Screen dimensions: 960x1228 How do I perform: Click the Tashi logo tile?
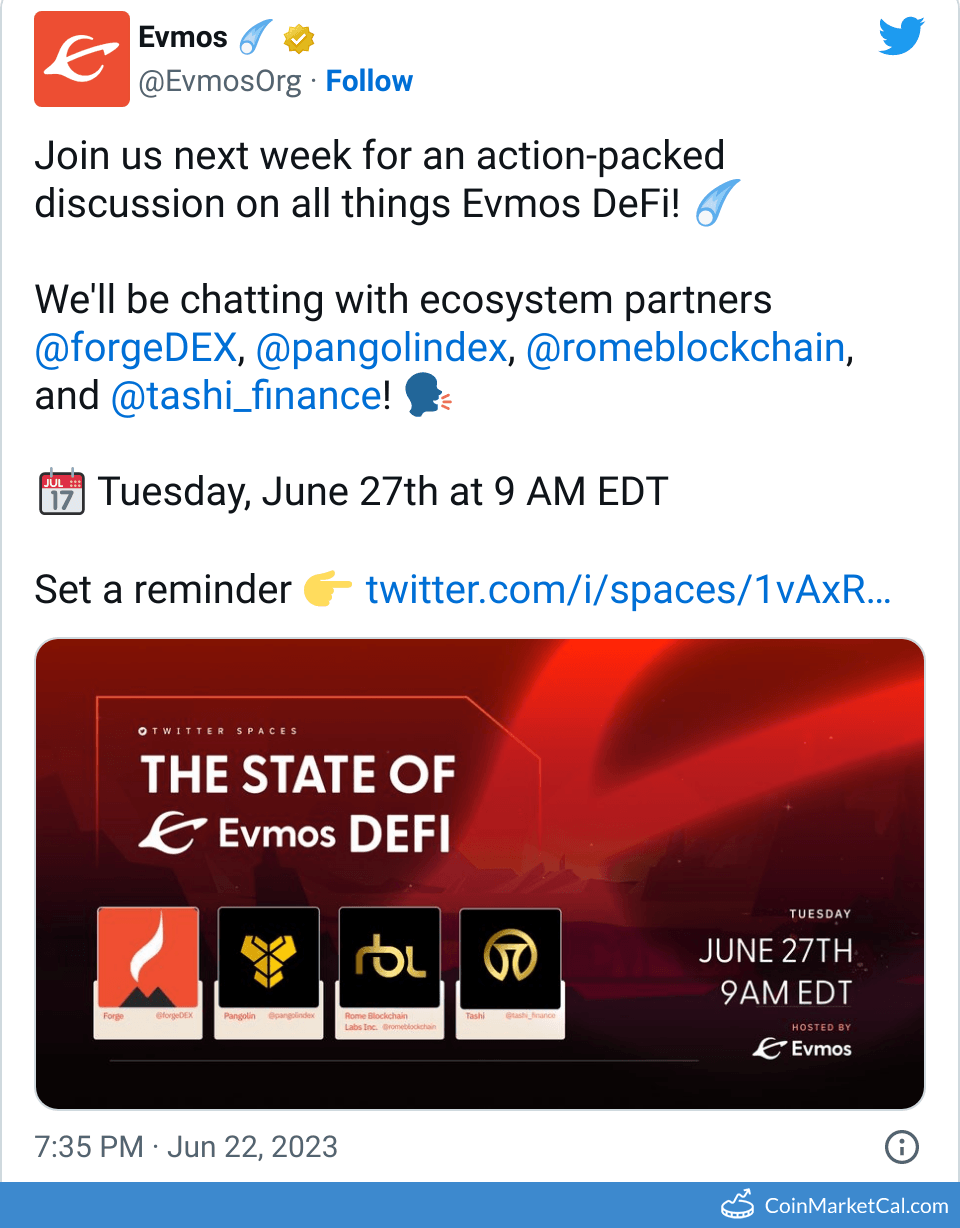[510, 957]
